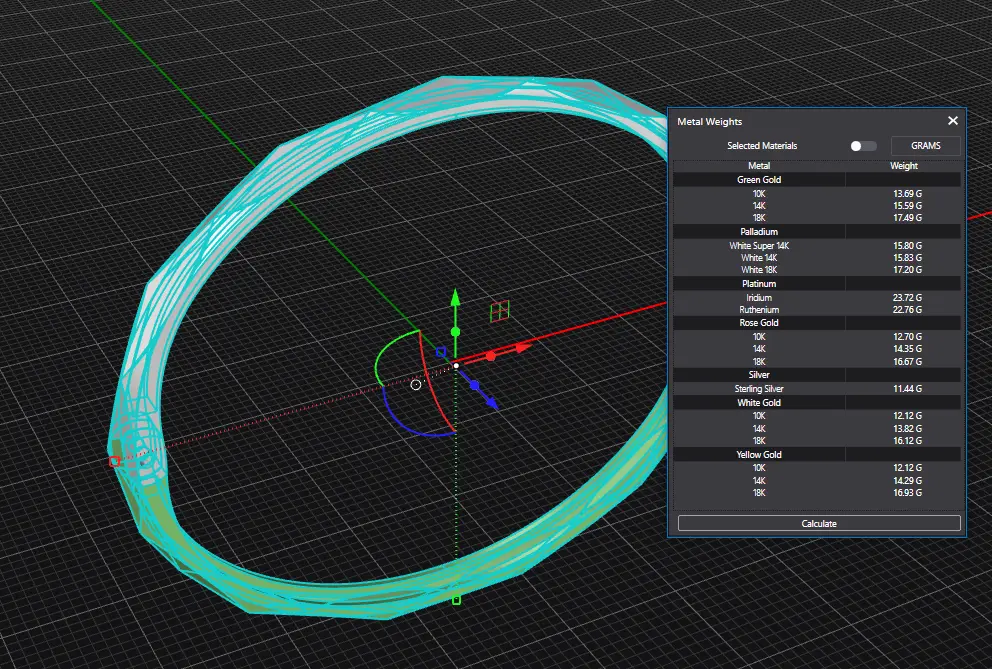Select the Sterling Silver row
Screen dimensions: 992x669
pos(817,389)
